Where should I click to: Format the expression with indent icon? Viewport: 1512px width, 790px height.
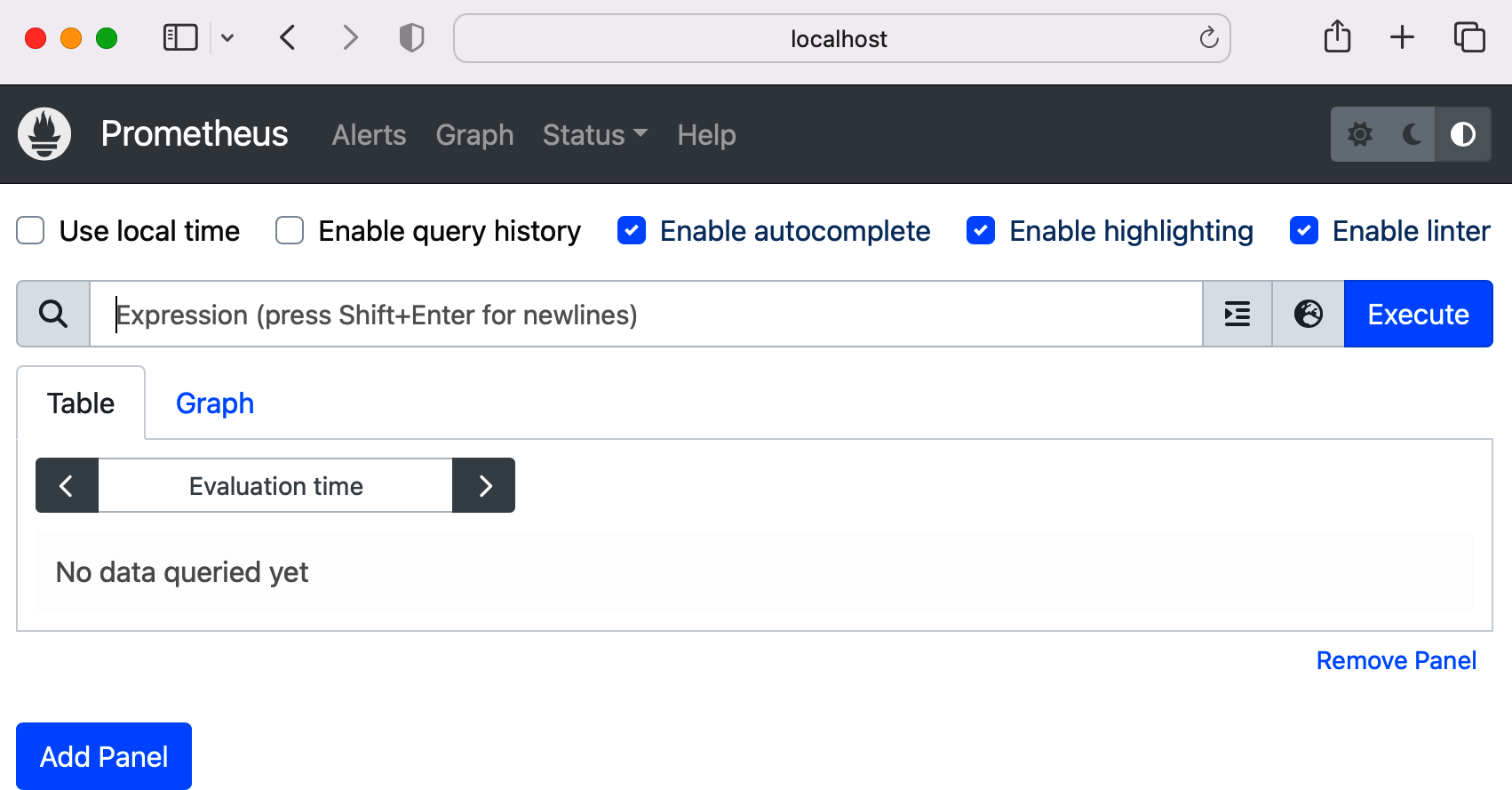coord(1237,314)
